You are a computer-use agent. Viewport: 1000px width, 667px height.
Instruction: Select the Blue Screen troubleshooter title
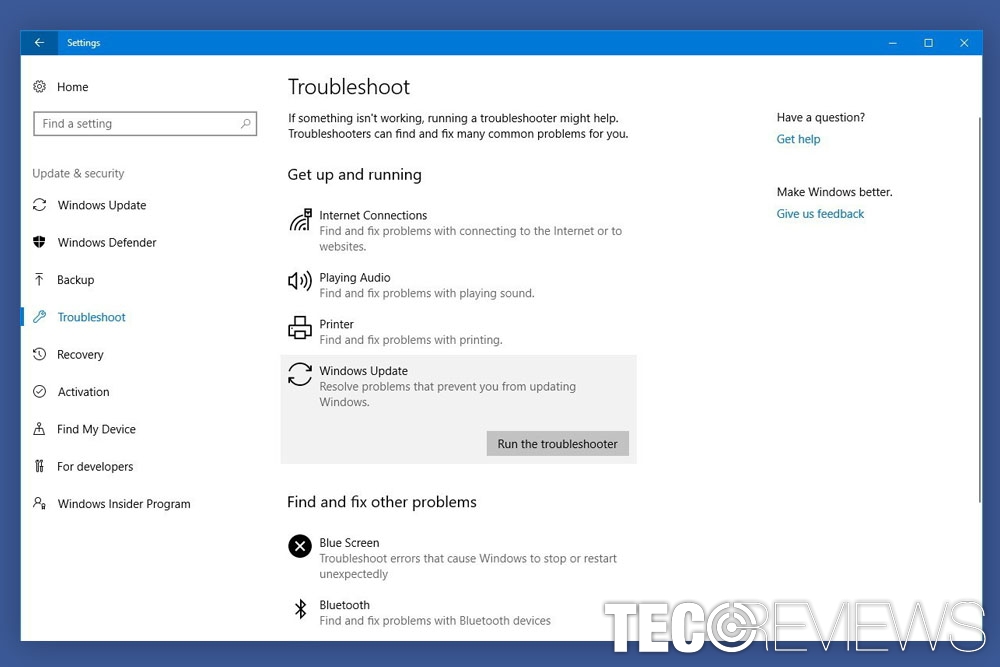(349, 543)
